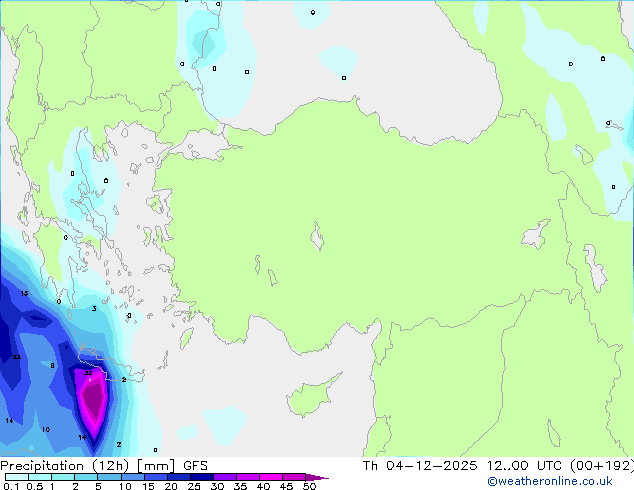Pick the 45–50 mm legend color swatch
This screenshot has height=490, width=634.
pyautogui.click(x=294, y=477)
